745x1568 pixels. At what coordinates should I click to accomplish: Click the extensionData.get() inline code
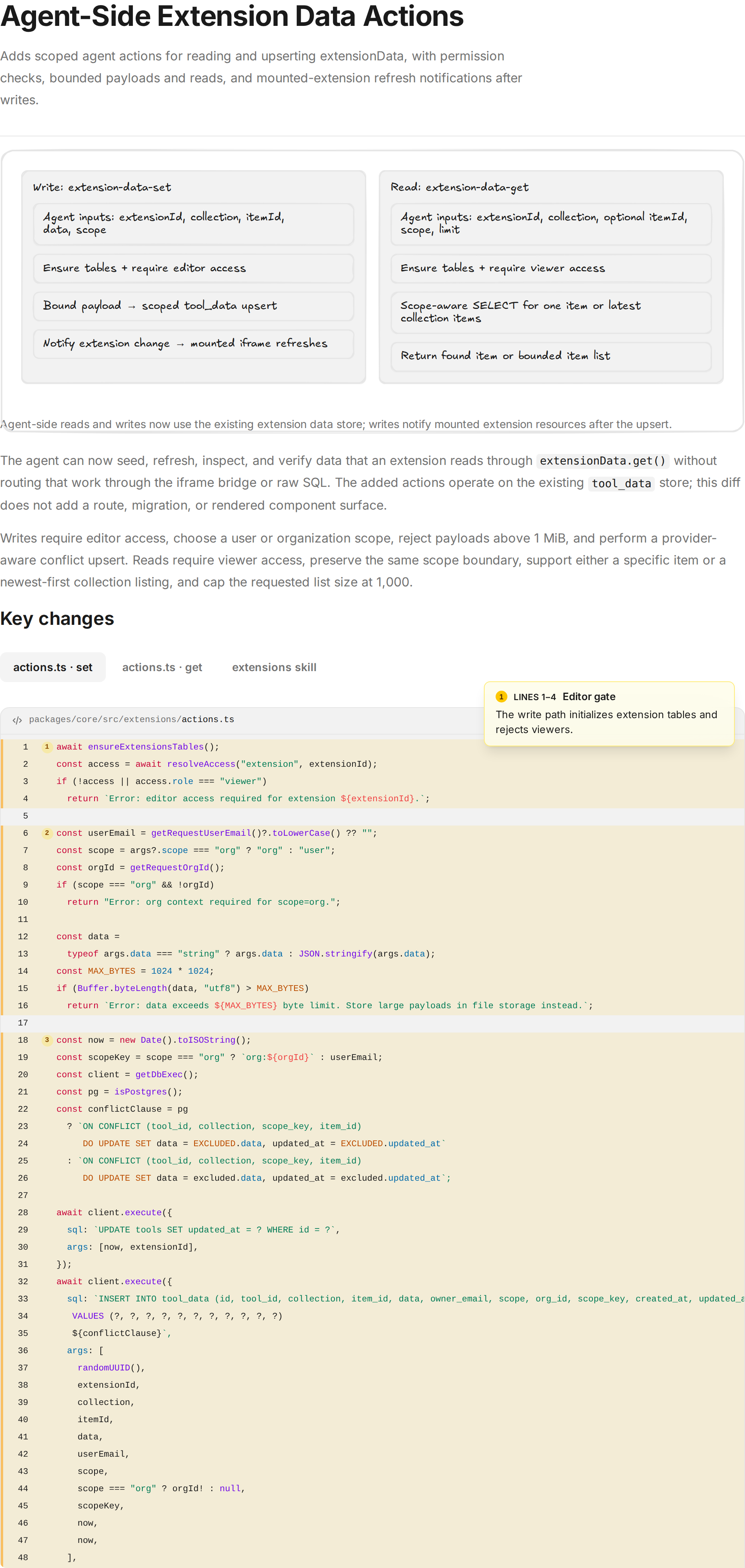603,461
